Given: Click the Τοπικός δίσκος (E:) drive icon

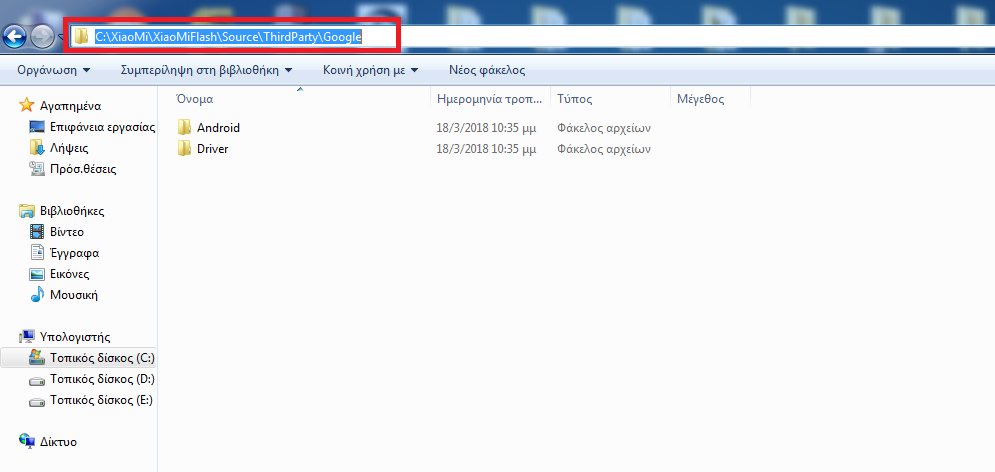Looking at the screenshot, I should click(x=37, y=401).
